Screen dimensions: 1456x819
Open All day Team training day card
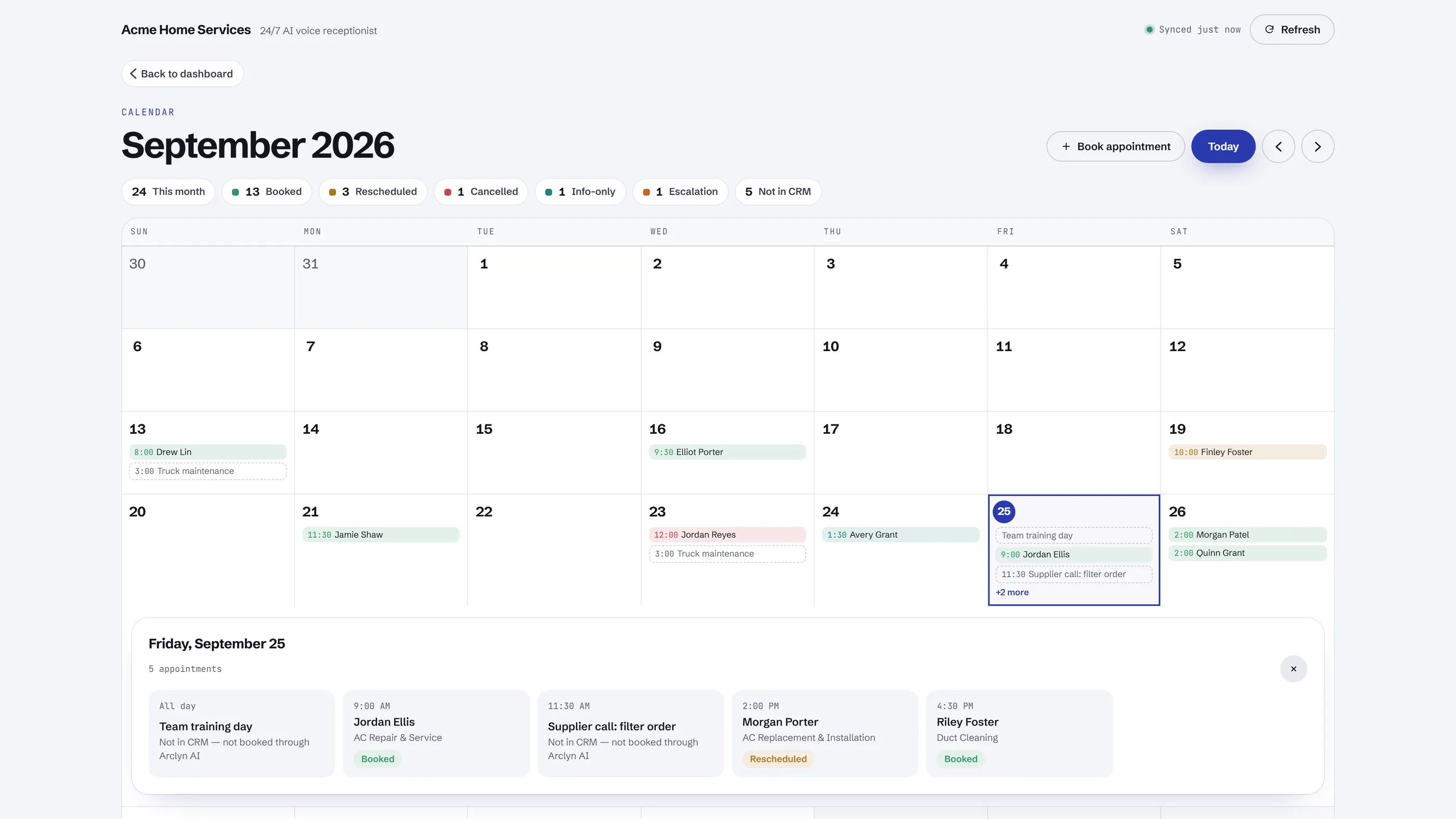pyautogui.click(x=242, y=734)
